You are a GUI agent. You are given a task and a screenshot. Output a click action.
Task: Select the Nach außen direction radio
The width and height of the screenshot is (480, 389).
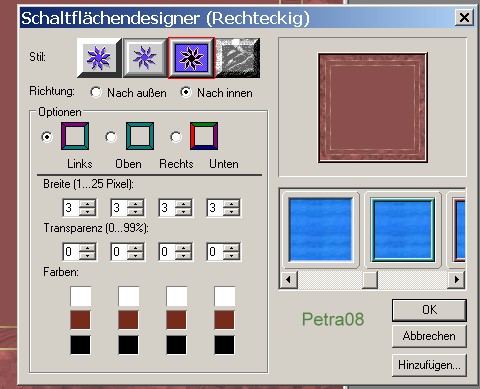click(96, 92)
